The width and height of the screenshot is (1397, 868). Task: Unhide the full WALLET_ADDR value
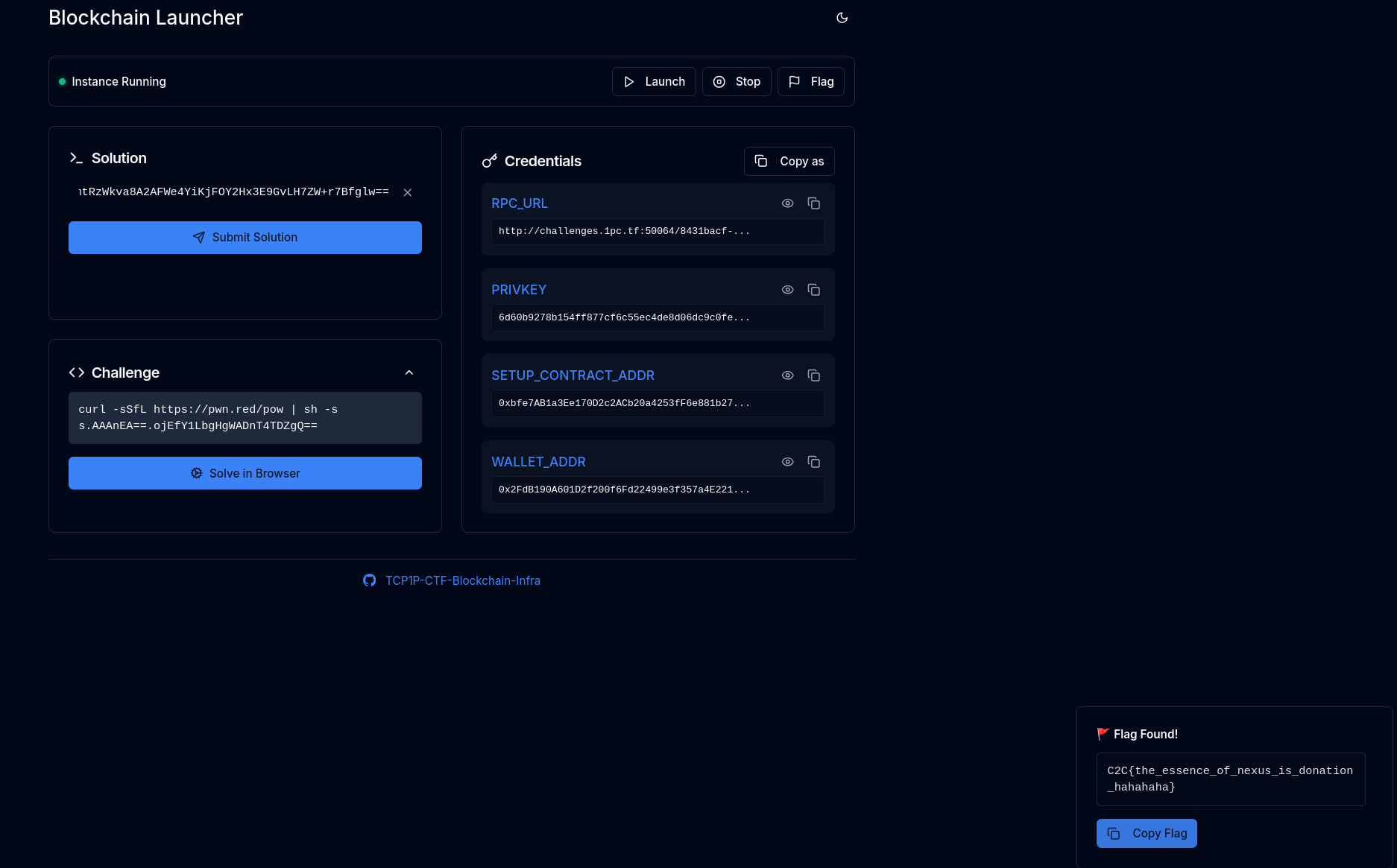pyautogui.click(x=787, y=462)
